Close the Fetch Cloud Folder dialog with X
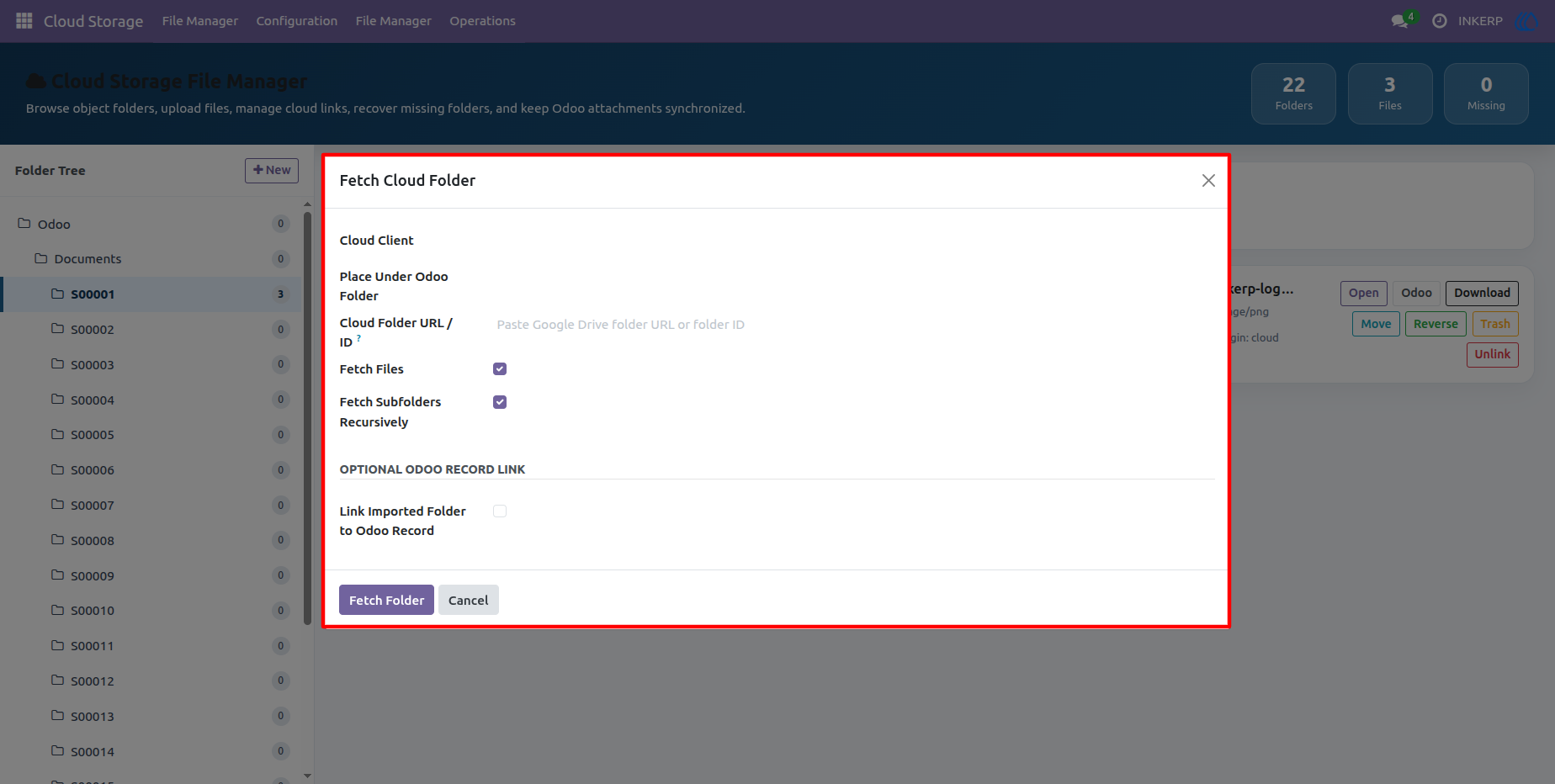The height and width of the screenshot is (784, 1555). pos(1208,181)
